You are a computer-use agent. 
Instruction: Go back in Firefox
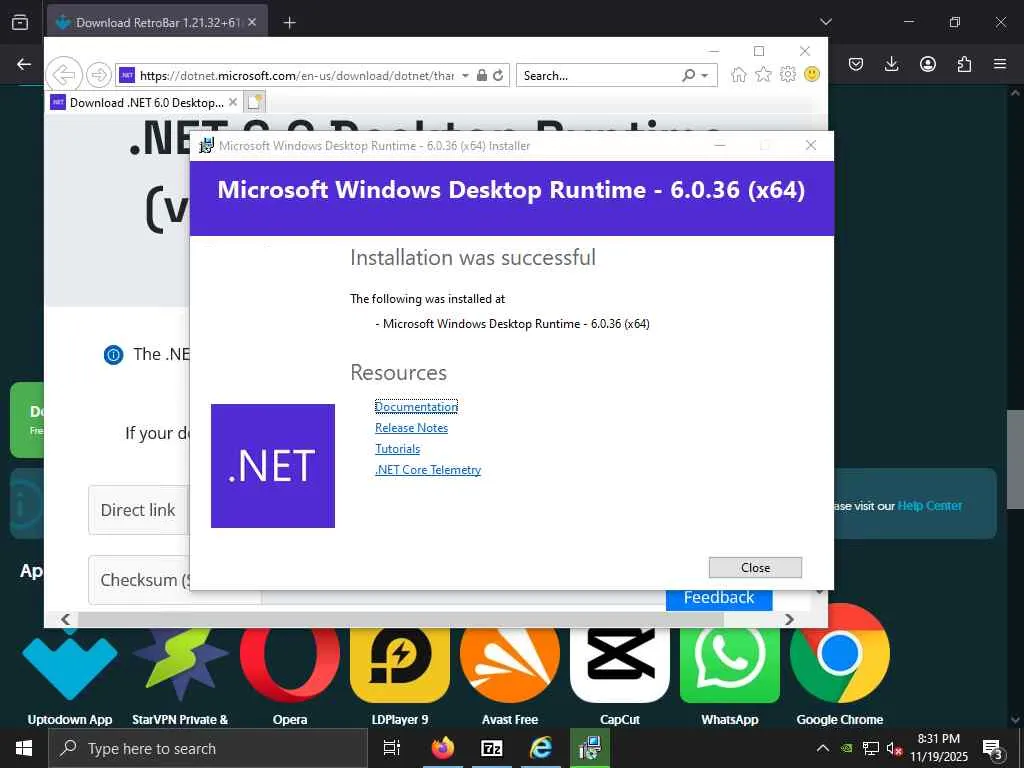(x=24, y=64)
